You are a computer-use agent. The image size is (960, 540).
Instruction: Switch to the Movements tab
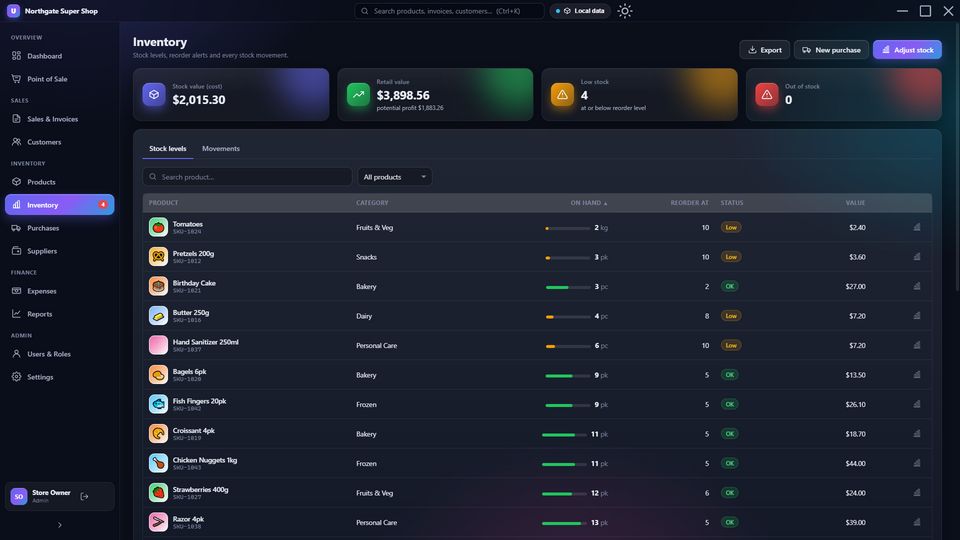pos(221,149)
